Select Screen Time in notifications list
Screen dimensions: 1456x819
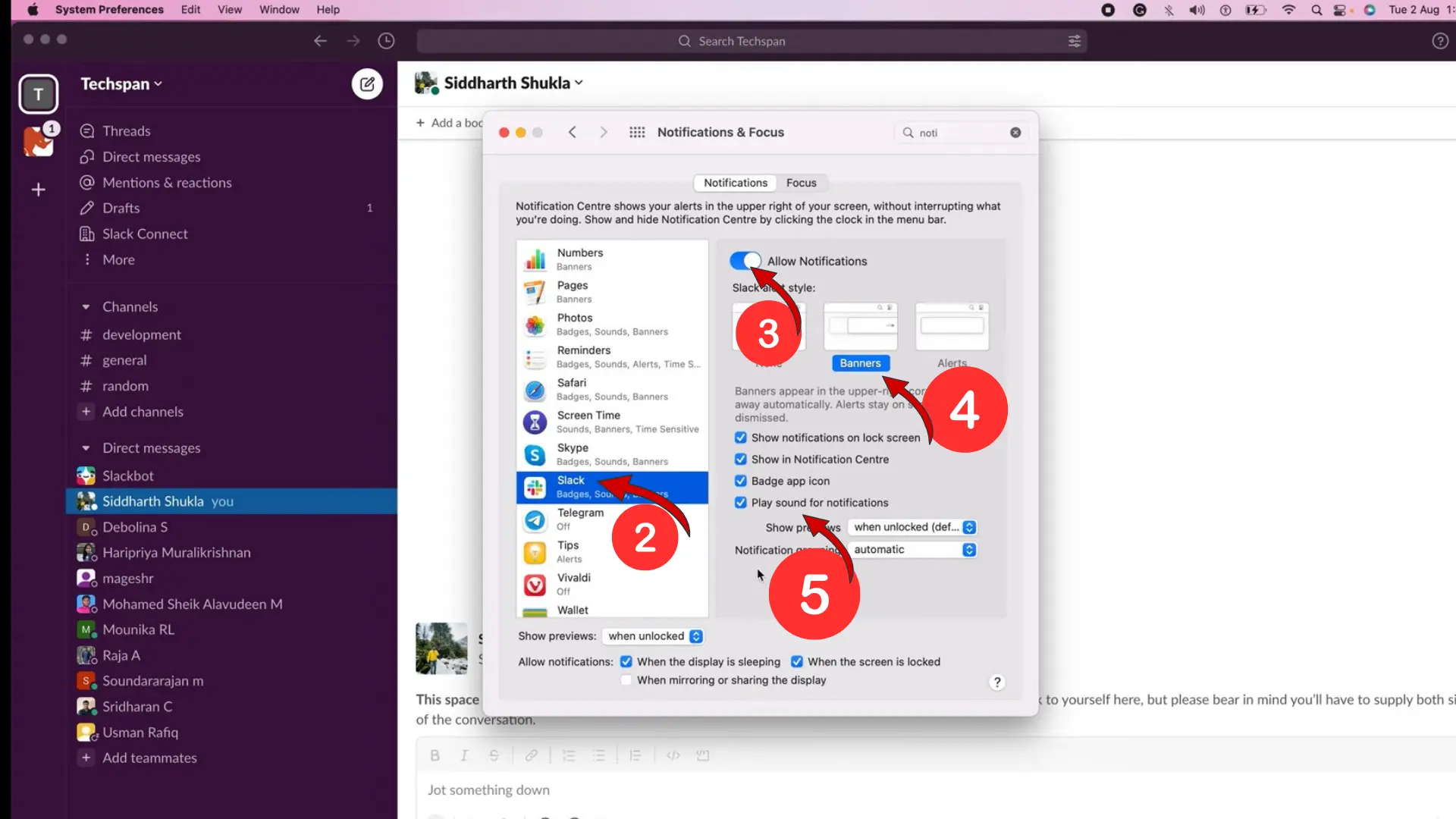click(x=612, y=422)
